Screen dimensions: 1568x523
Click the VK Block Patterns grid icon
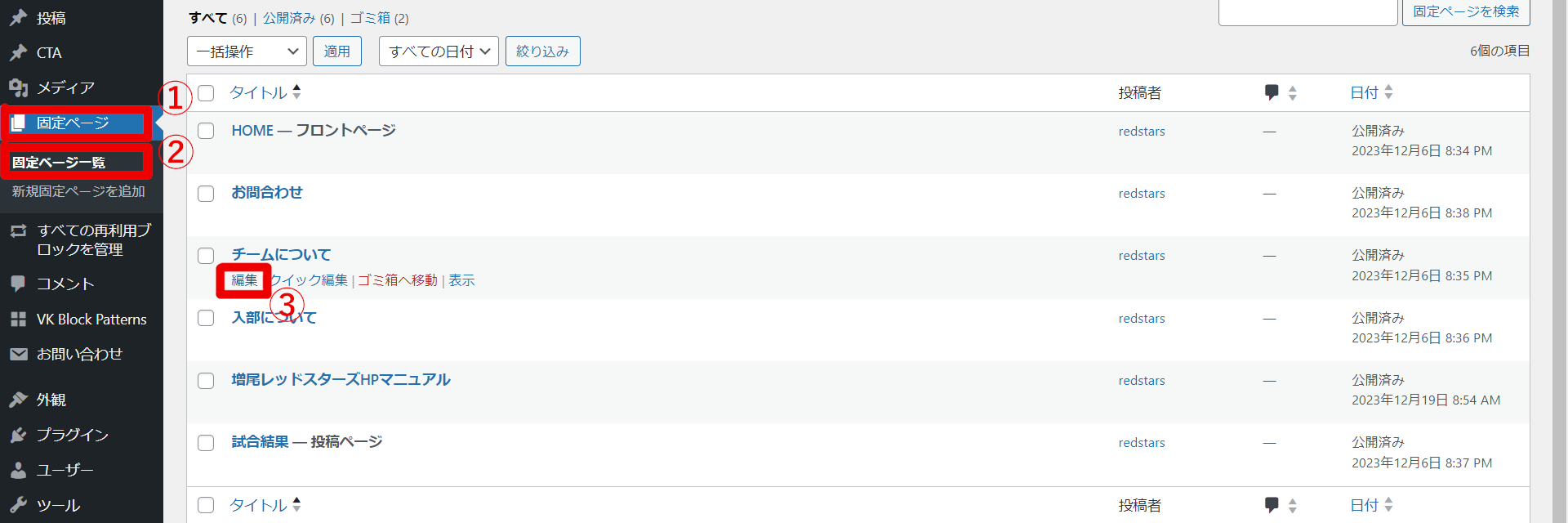[18, 320]
